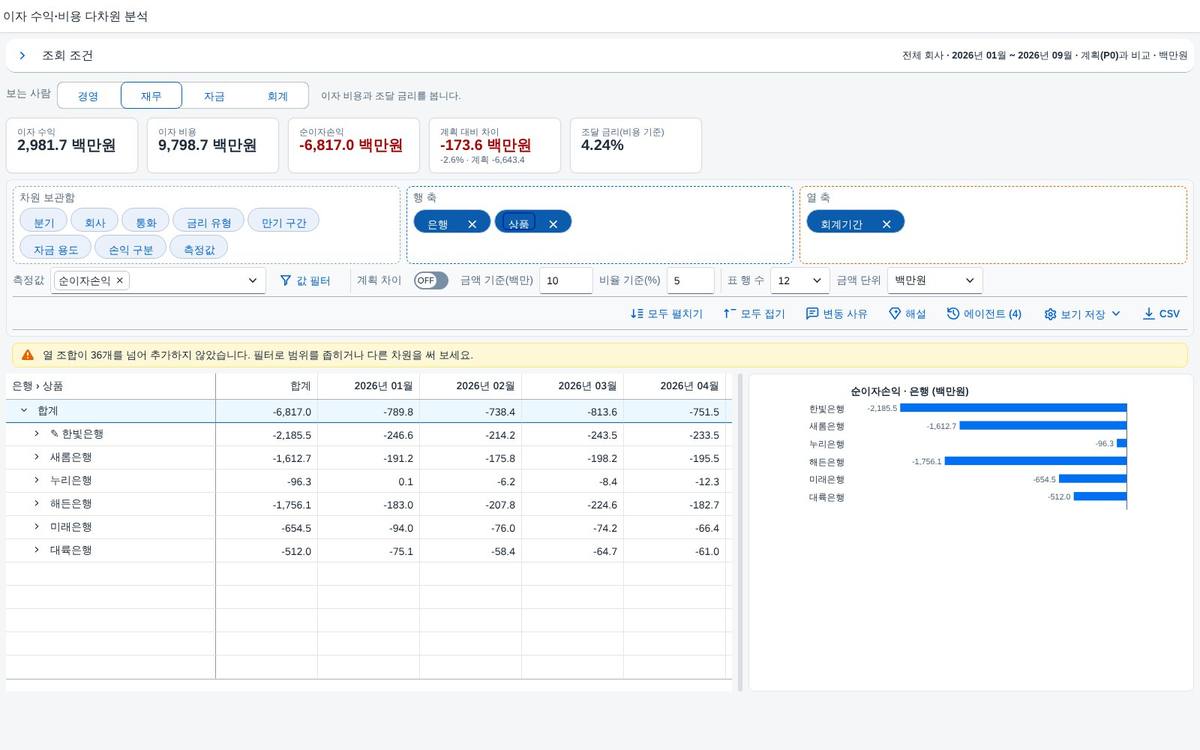Select the 경영 viewer tab
The width and height of the screenshot is (1200, 750).
88,96
